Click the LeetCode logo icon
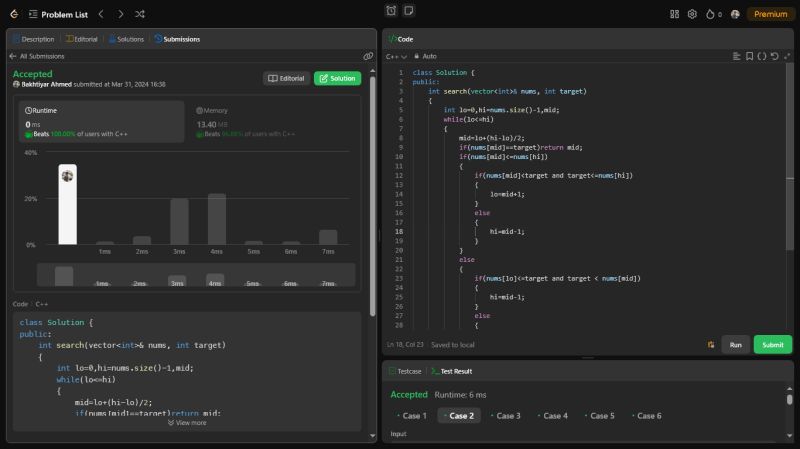The image size is (800, 449). click(x=14, y=14)
